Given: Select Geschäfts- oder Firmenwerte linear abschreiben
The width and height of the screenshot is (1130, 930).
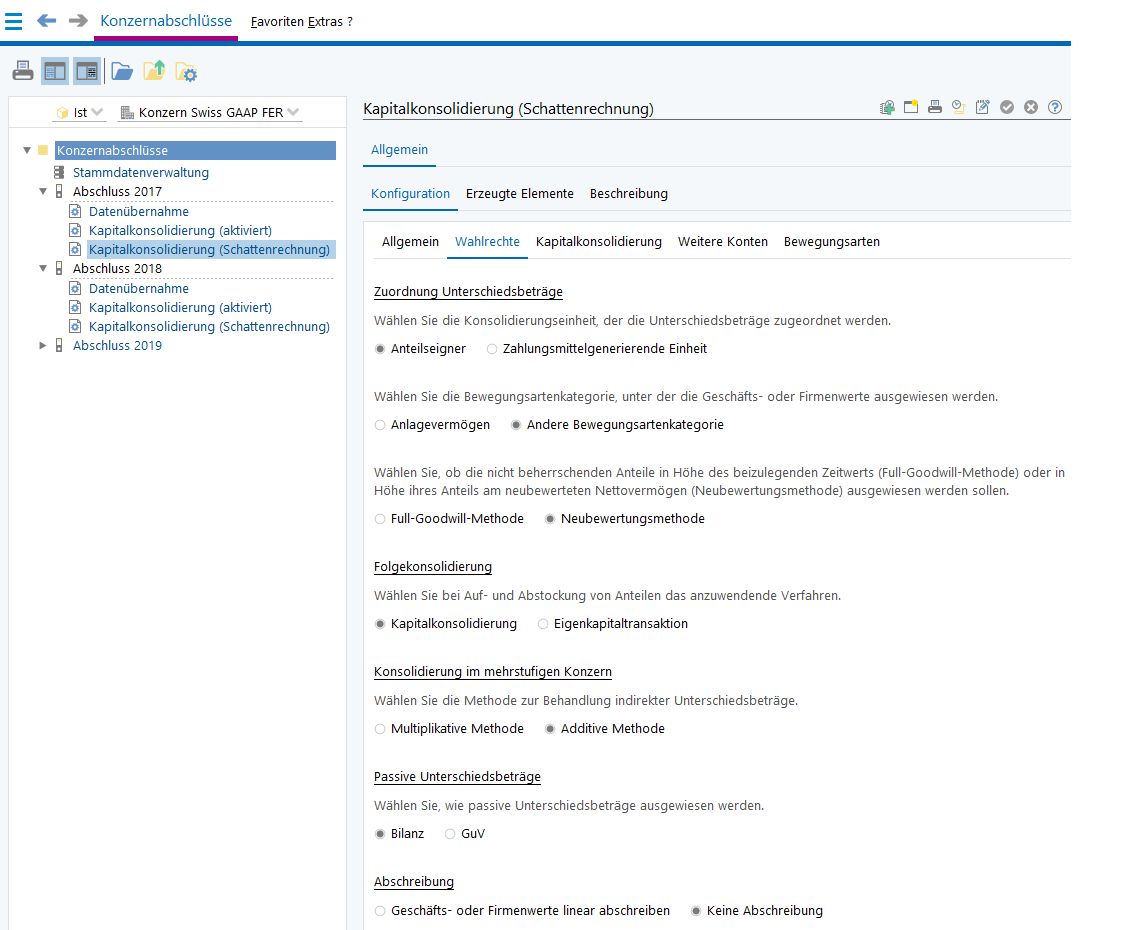Looking at the screenshot, I should [380, 911].
